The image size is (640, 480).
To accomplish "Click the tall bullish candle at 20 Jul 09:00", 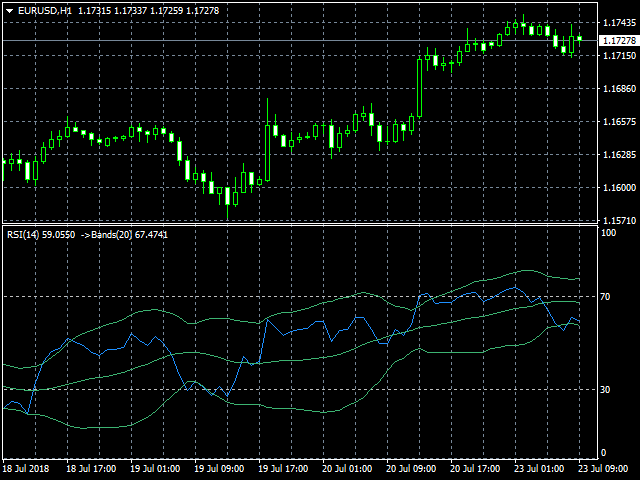I will (419, 88).
